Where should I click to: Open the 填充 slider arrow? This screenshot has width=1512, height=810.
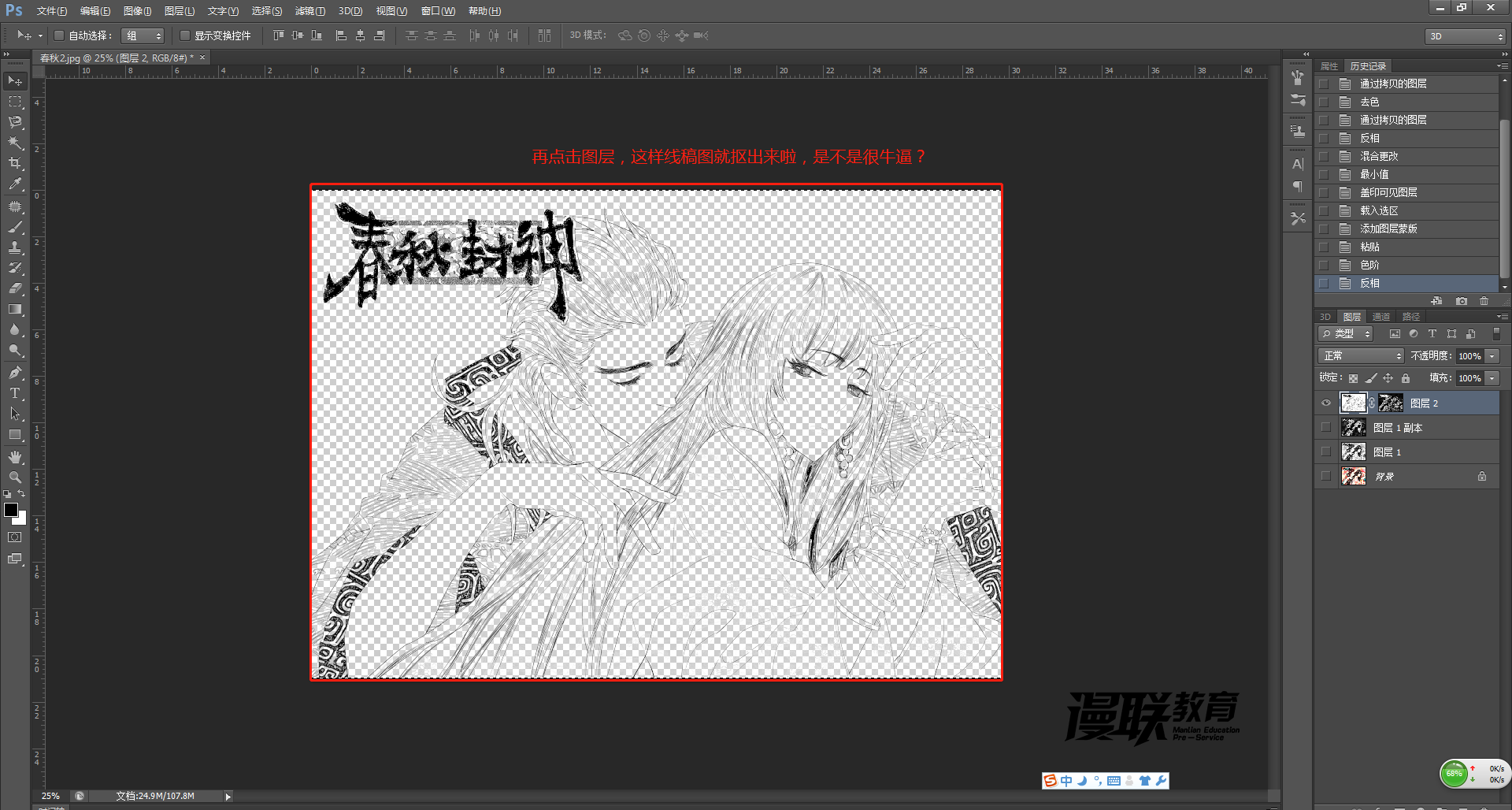point(1492,378)
